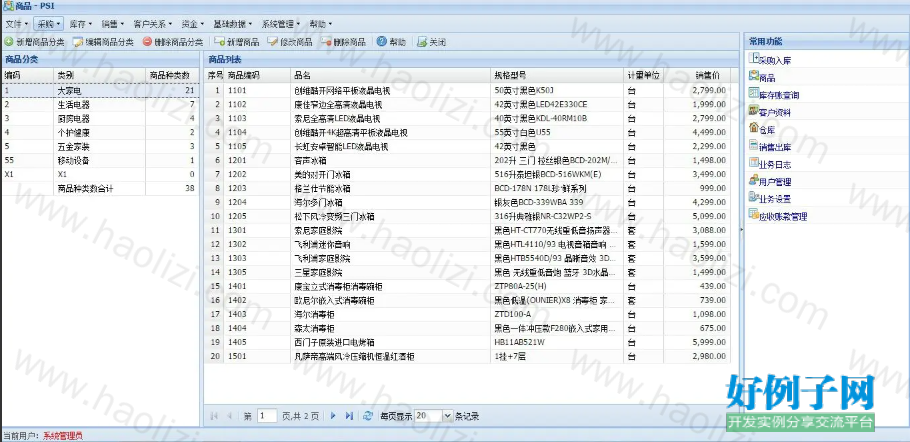Open the 库存 menu
Screen dimensions: 910x442
click(80, 24)
